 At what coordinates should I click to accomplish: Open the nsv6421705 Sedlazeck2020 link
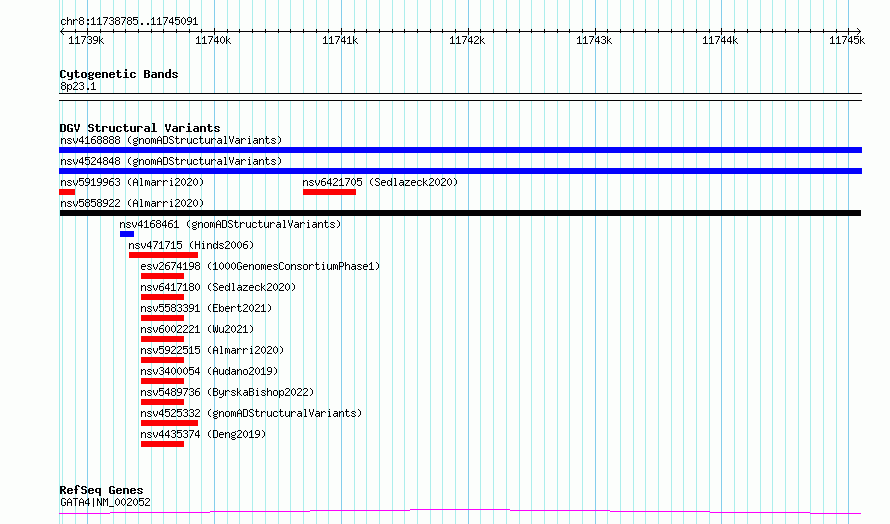point(380,182)
